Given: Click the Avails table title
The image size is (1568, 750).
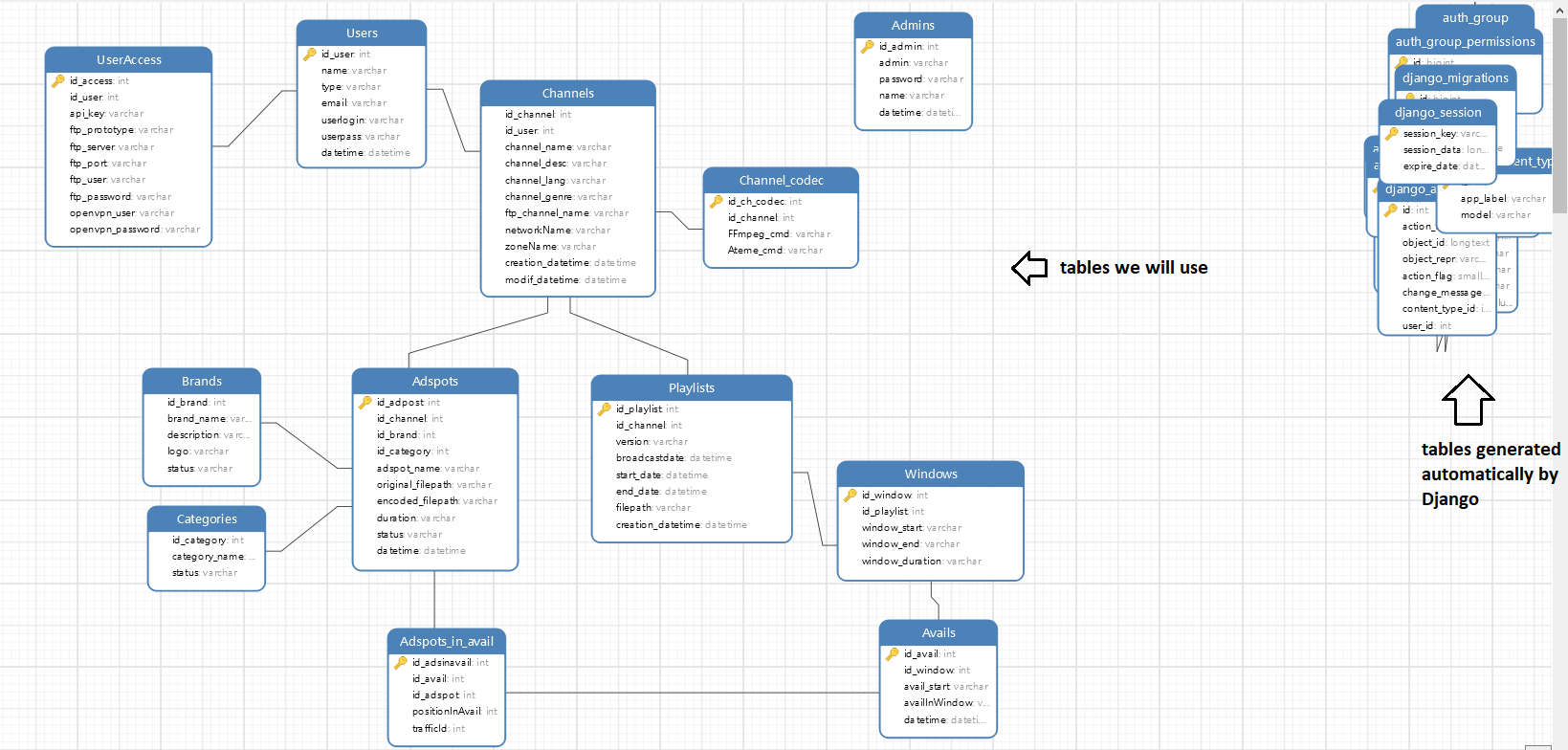Looking at the screenshot, I should [938, 633].
